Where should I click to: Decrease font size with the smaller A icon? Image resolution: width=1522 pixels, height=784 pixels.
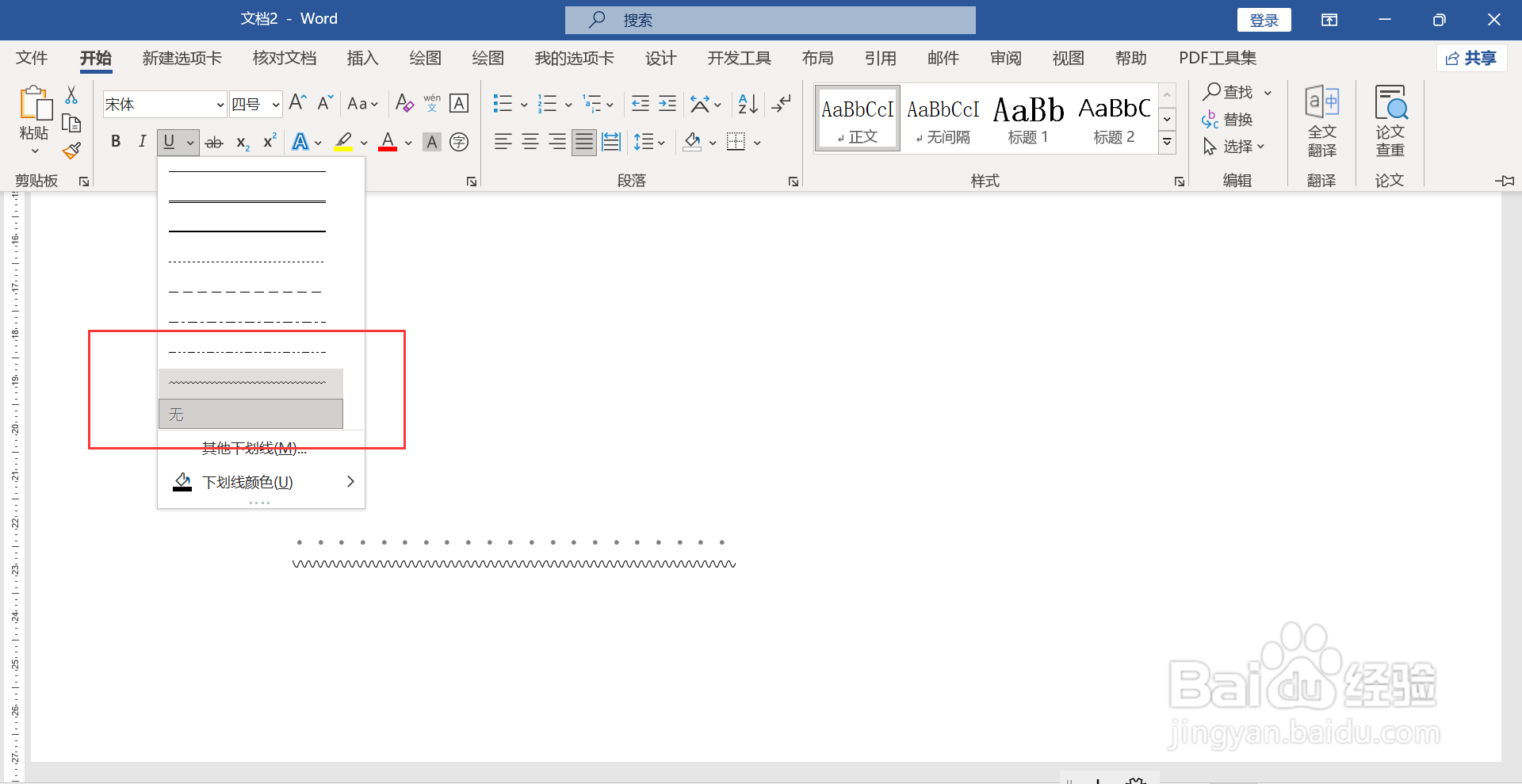tap(325, 103)
